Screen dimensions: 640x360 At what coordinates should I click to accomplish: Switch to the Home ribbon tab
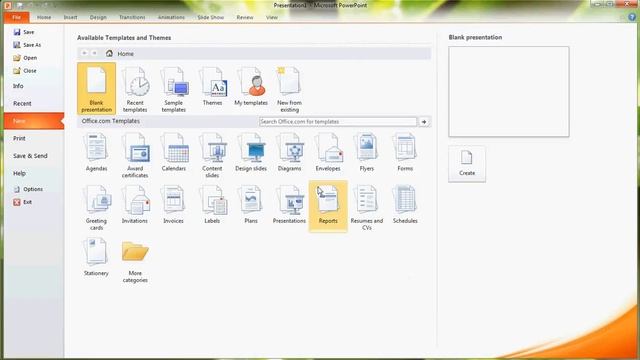[44, 17]
